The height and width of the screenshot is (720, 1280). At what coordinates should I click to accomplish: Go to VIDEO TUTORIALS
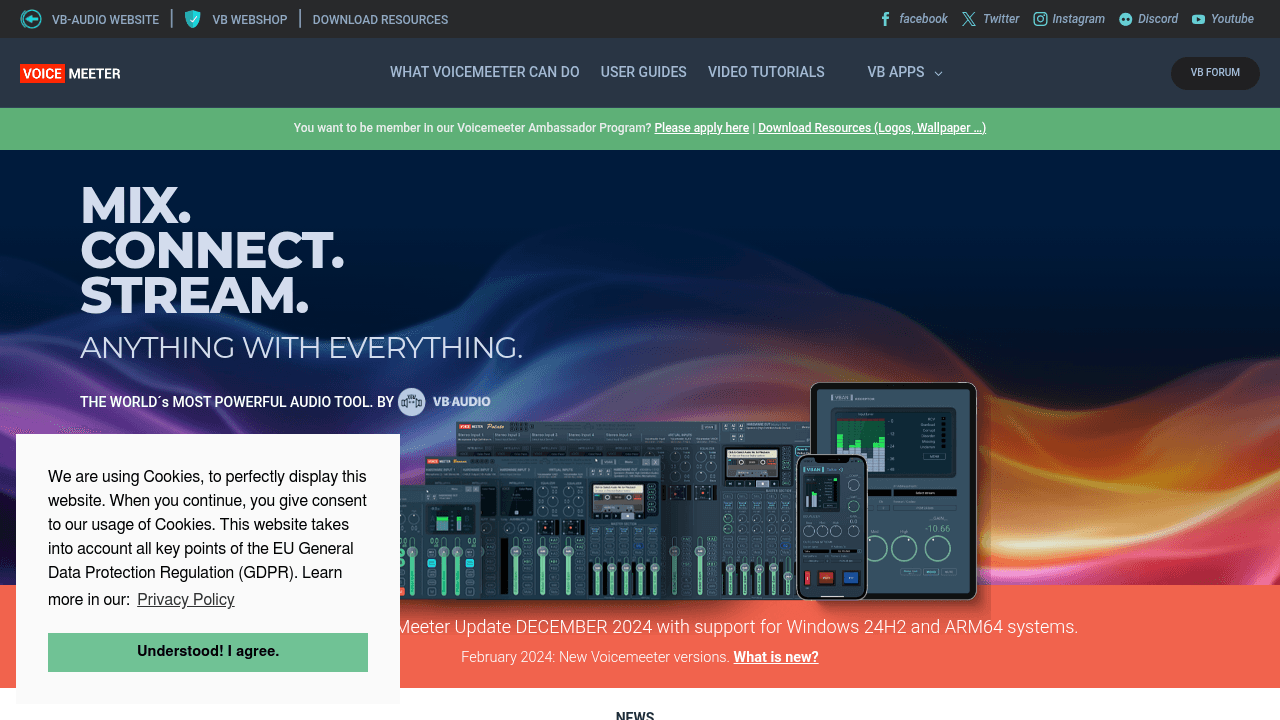(766, 72)
